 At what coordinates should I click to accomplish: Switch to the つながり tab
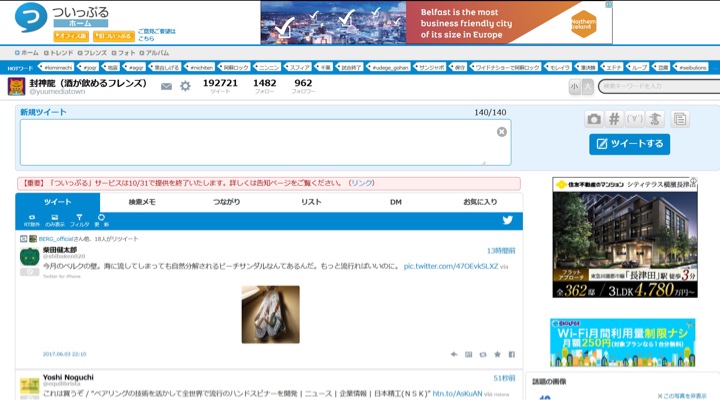pos(226,202)
